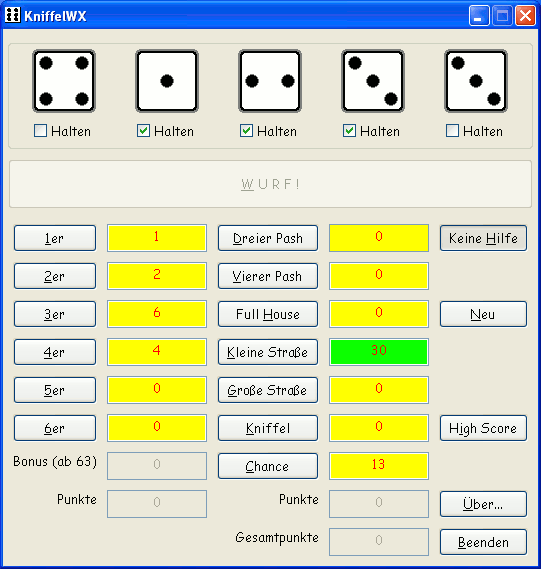Quit the game with Beenden
Viewport: 541px width, 569px height.
pyautogui.click(x=483, y=542)
